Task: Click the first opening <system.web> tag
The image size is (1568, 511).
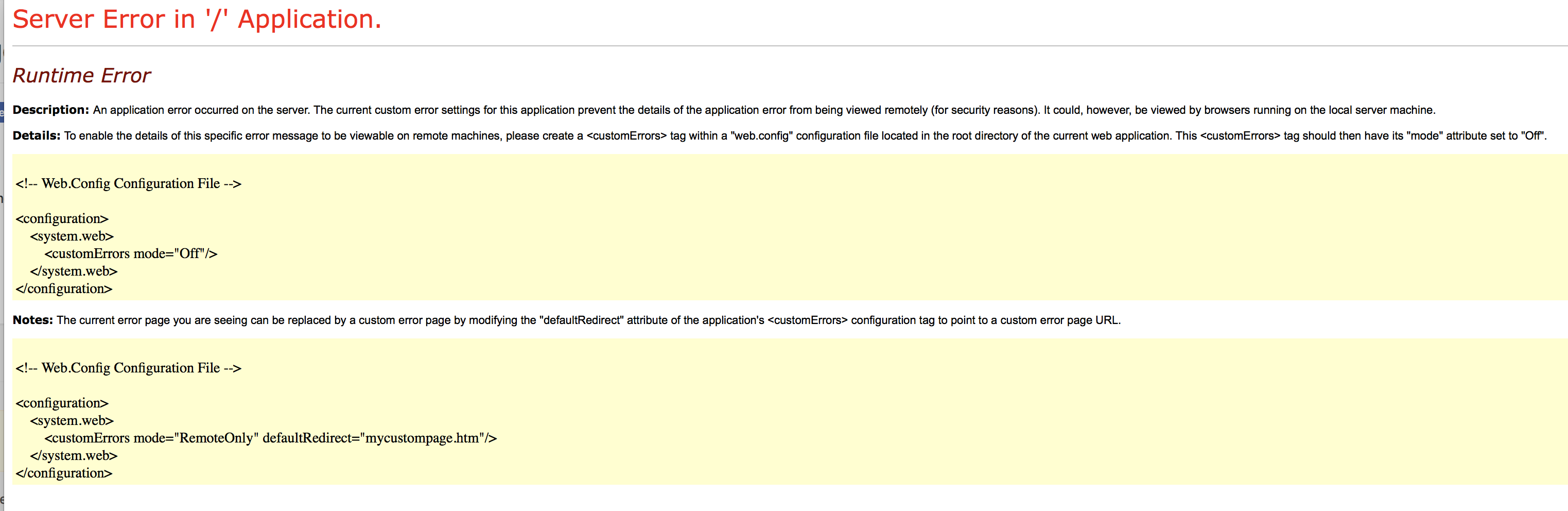Action: (x=72, y=236)
